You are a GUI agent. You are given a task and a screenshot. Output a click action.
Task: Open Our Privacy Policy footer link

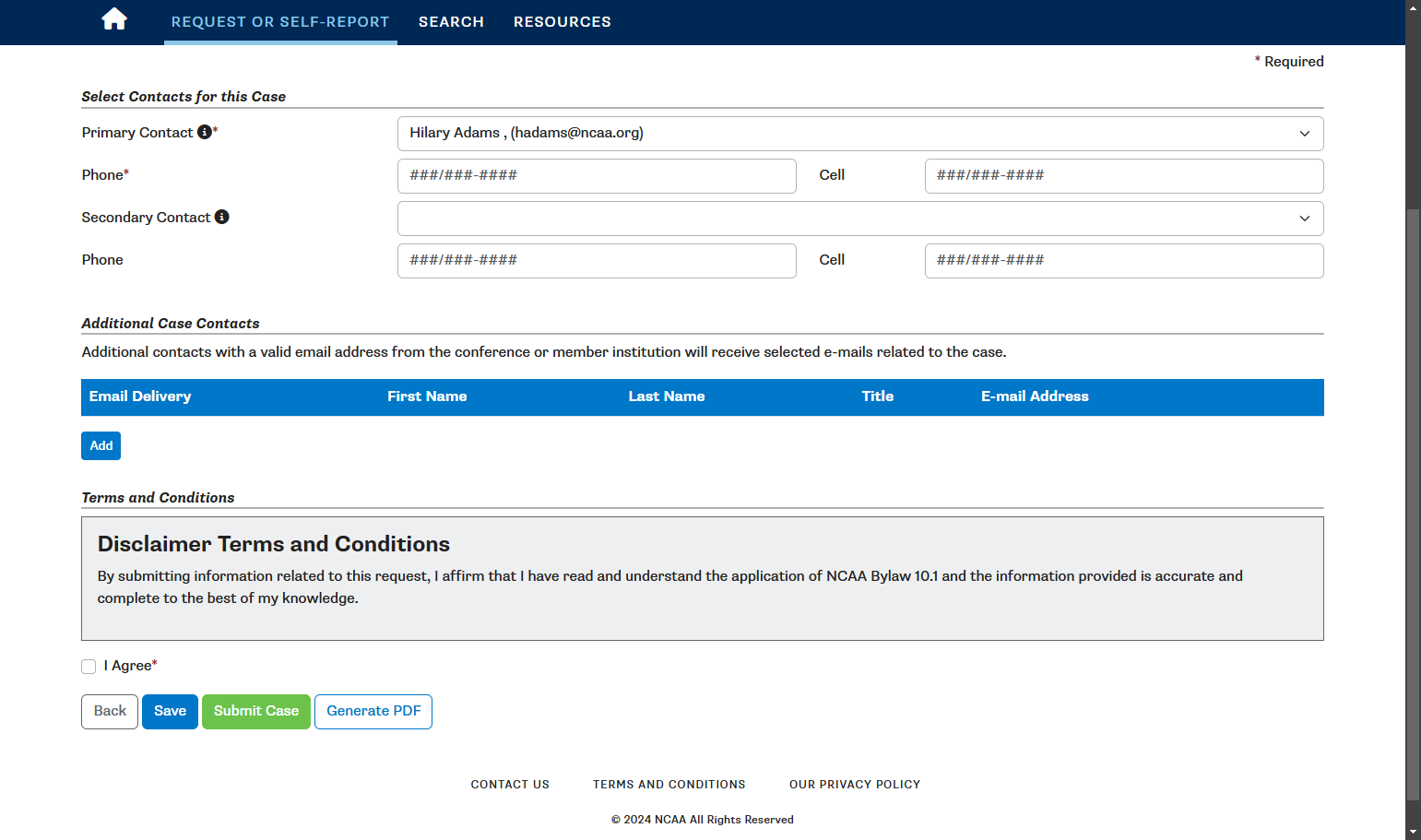pos(855,785)
